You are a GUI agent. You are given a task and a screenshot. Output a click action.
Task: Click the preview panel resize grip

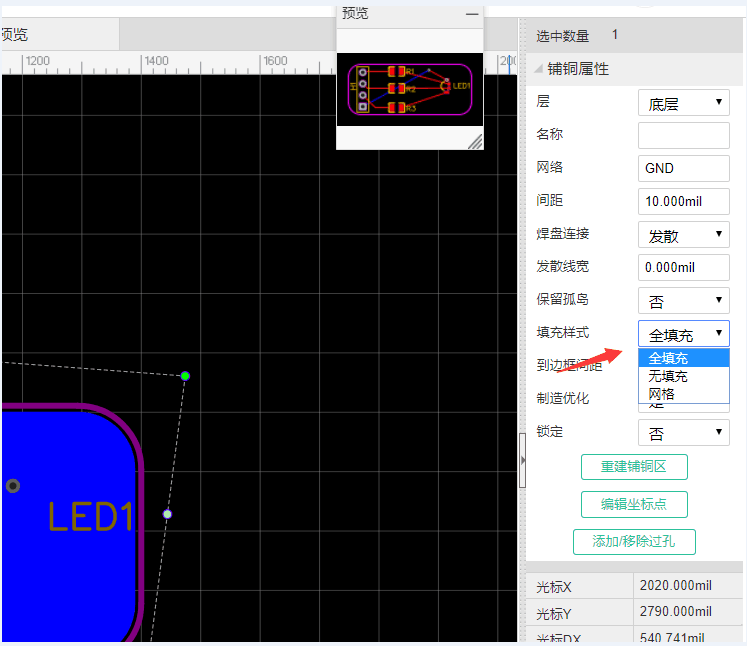[x=474, y=141]
